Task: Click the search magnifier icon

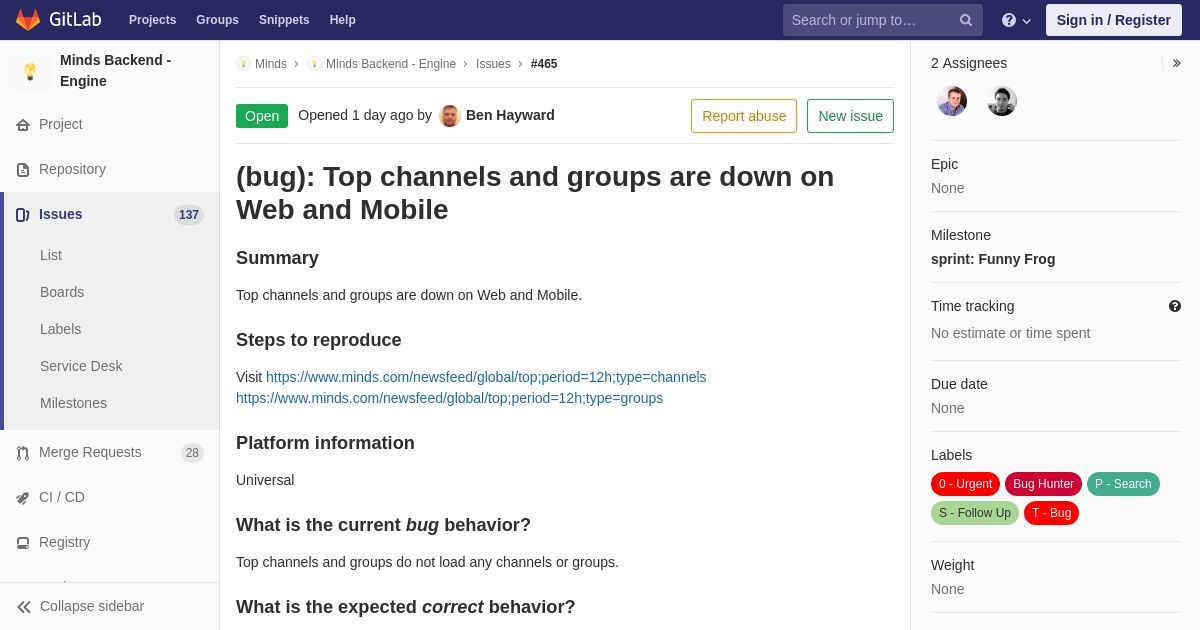Action: click(x=965, y=20)
